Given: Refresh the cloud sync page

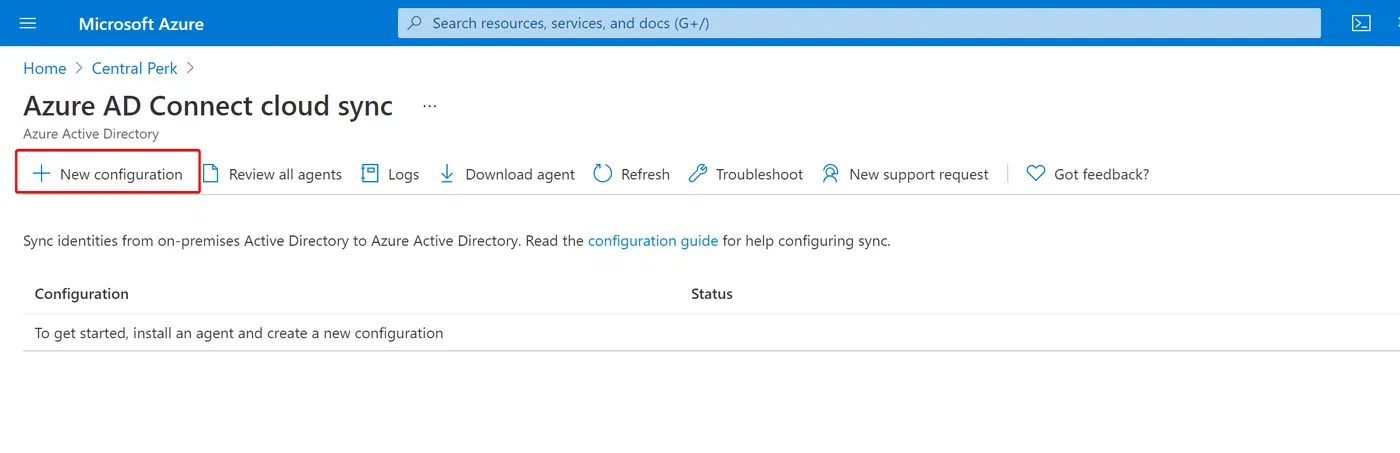Looking at the screenshot, I should tap(631, 174).
